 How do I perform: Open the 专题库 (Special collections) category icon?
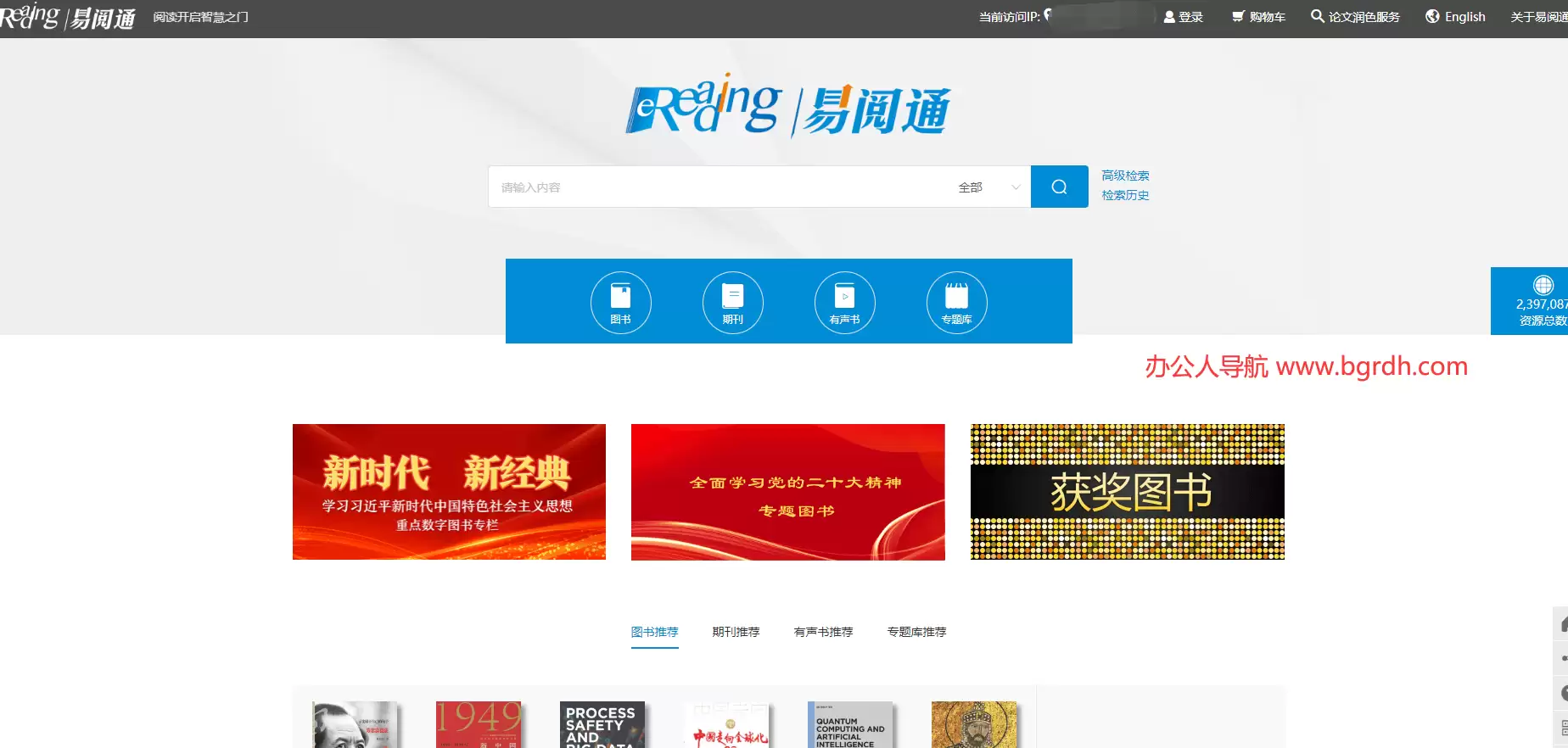(956, 302)
